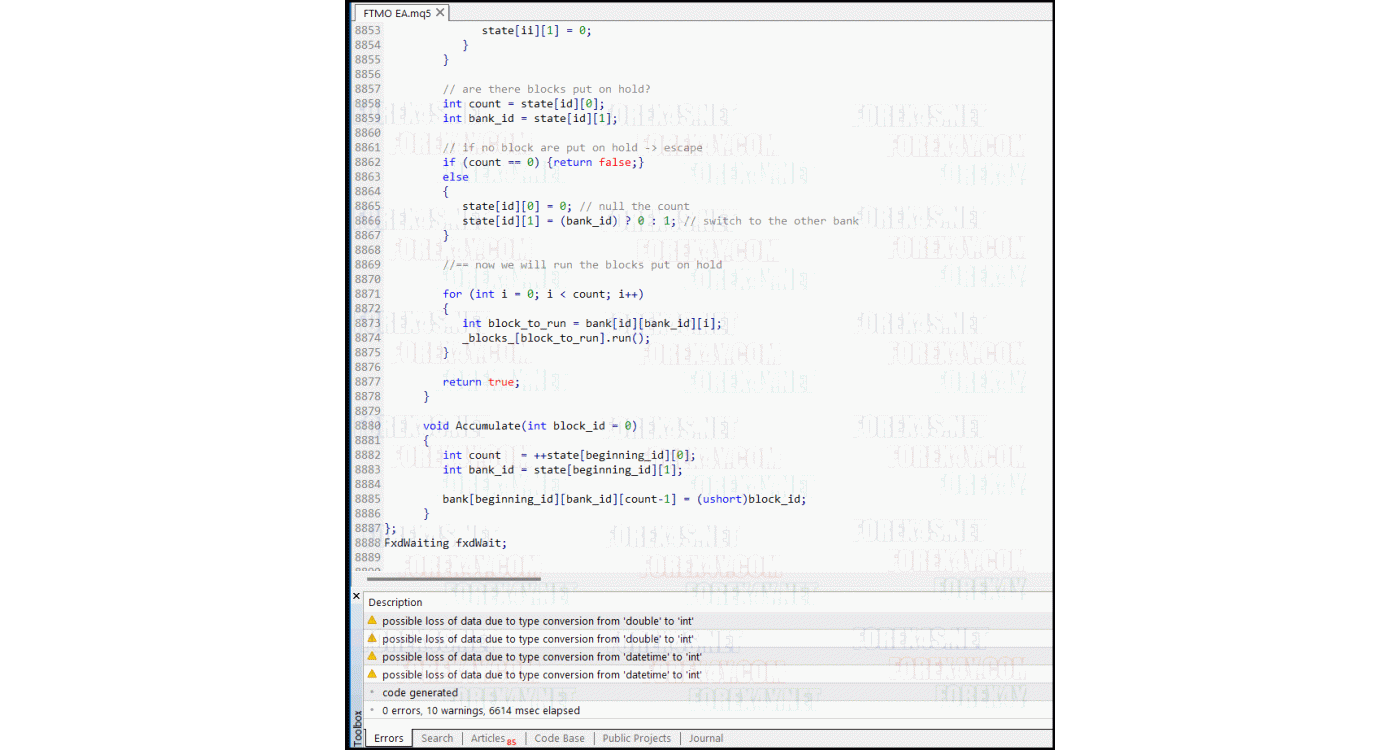Click the warning triangle on the first 'datetime' warning

tap(373, 656)
